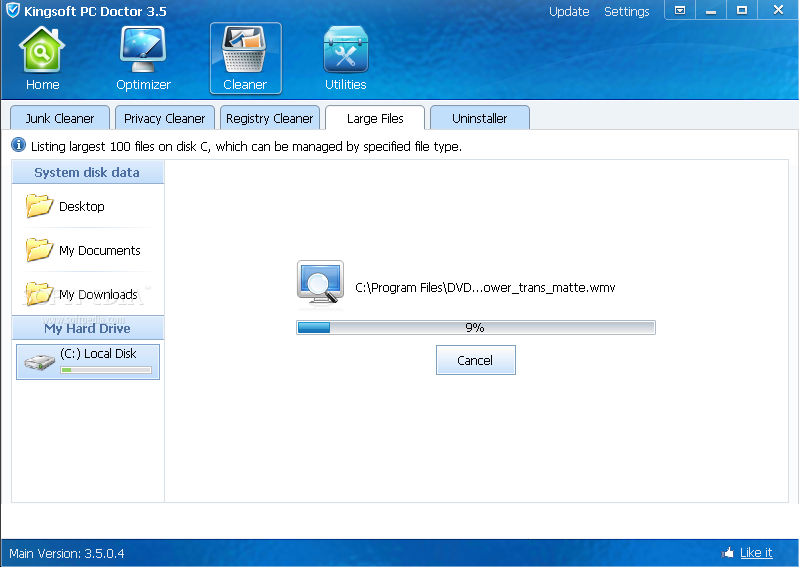Image resolution: width=799 pixels, height=567 pixels.
Task: Click the blue info icon
Action: (x=18, y=145)
